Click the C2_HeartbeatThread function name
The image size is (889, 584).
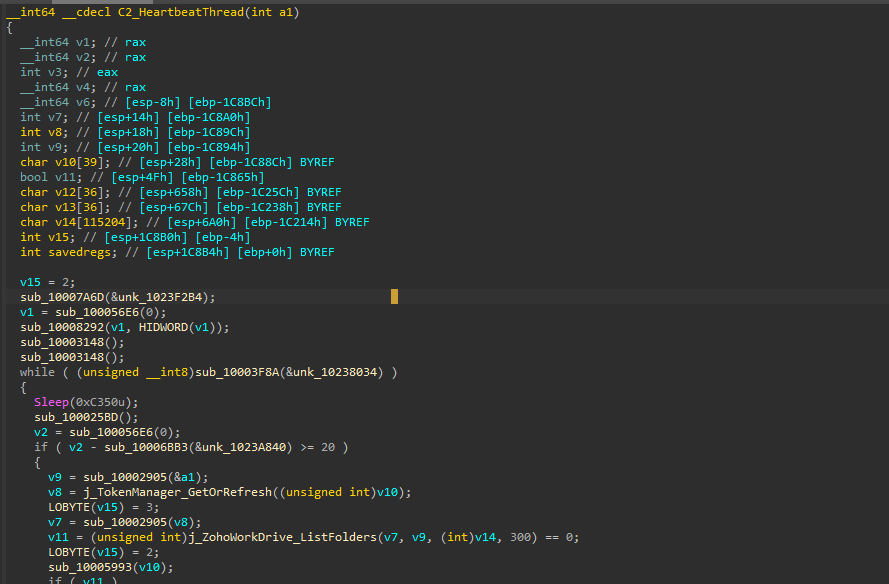[181, 12]
